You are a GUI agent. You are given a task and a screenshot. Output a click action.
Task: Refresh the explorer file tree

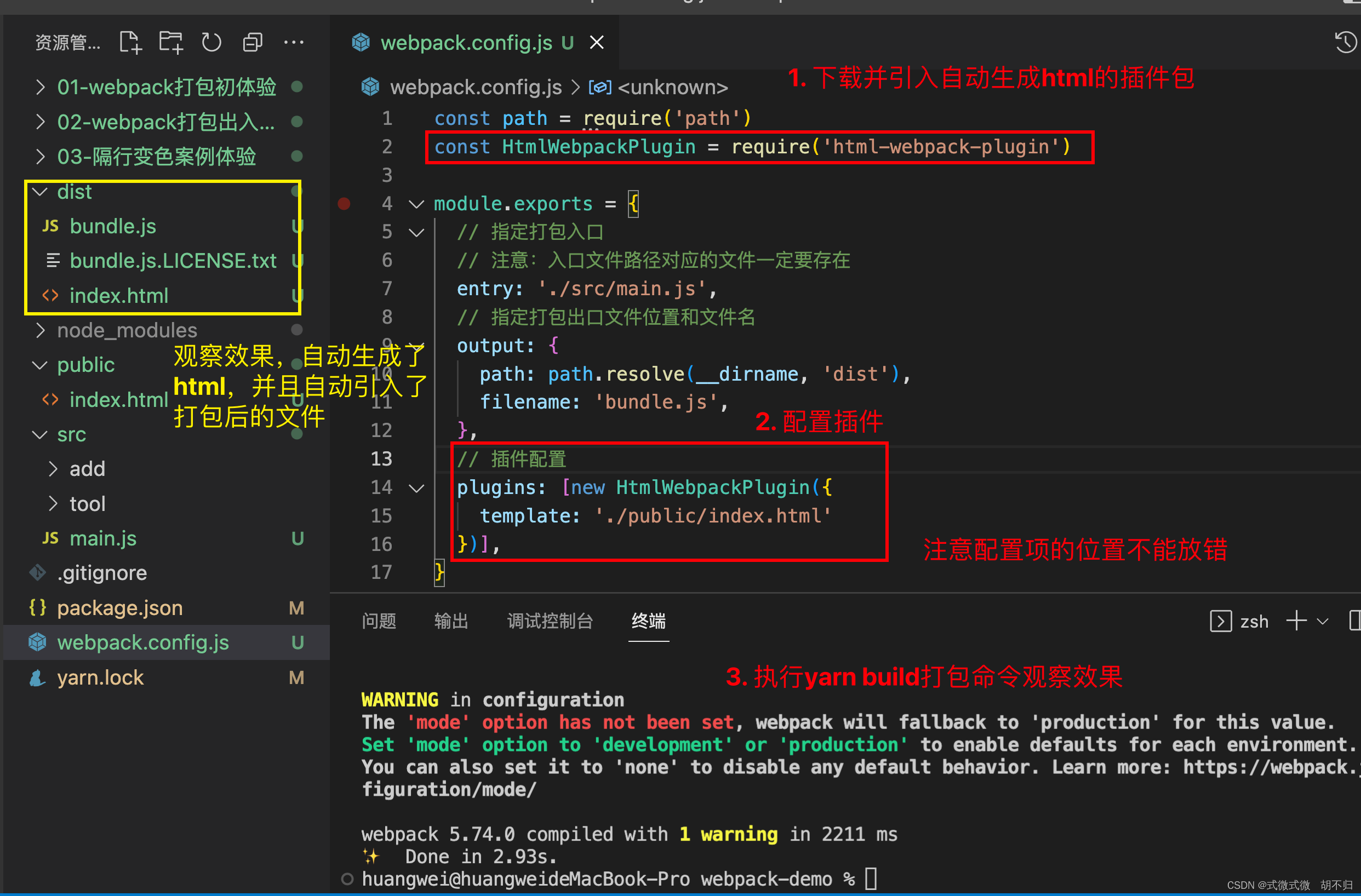[x=211, y=43]
